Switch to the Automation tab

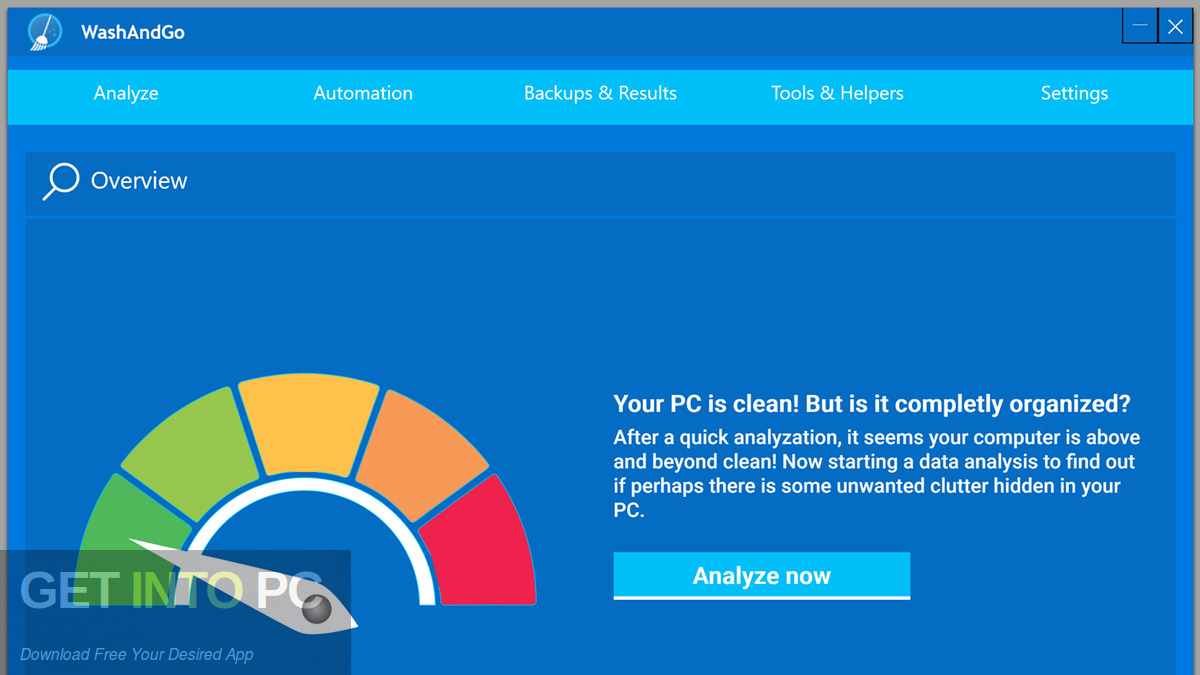pyautogui.click(x=363, y=93)
